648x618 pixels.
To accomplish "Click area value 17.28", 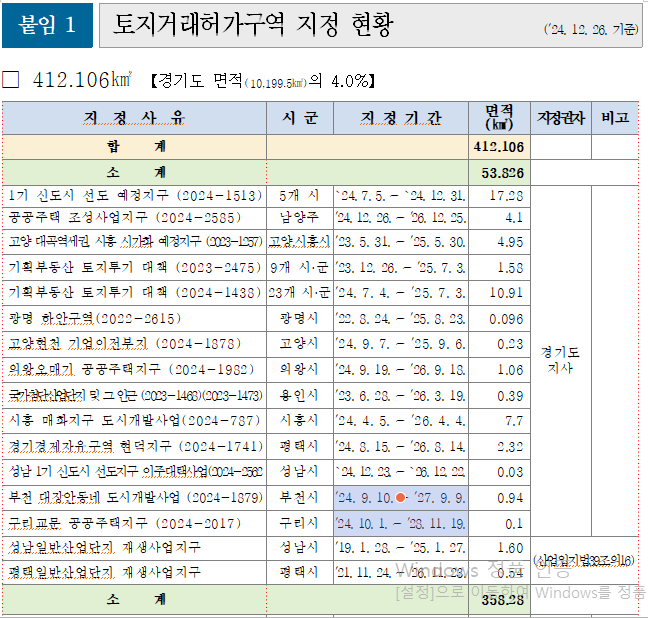I will [x=499, y=196].
